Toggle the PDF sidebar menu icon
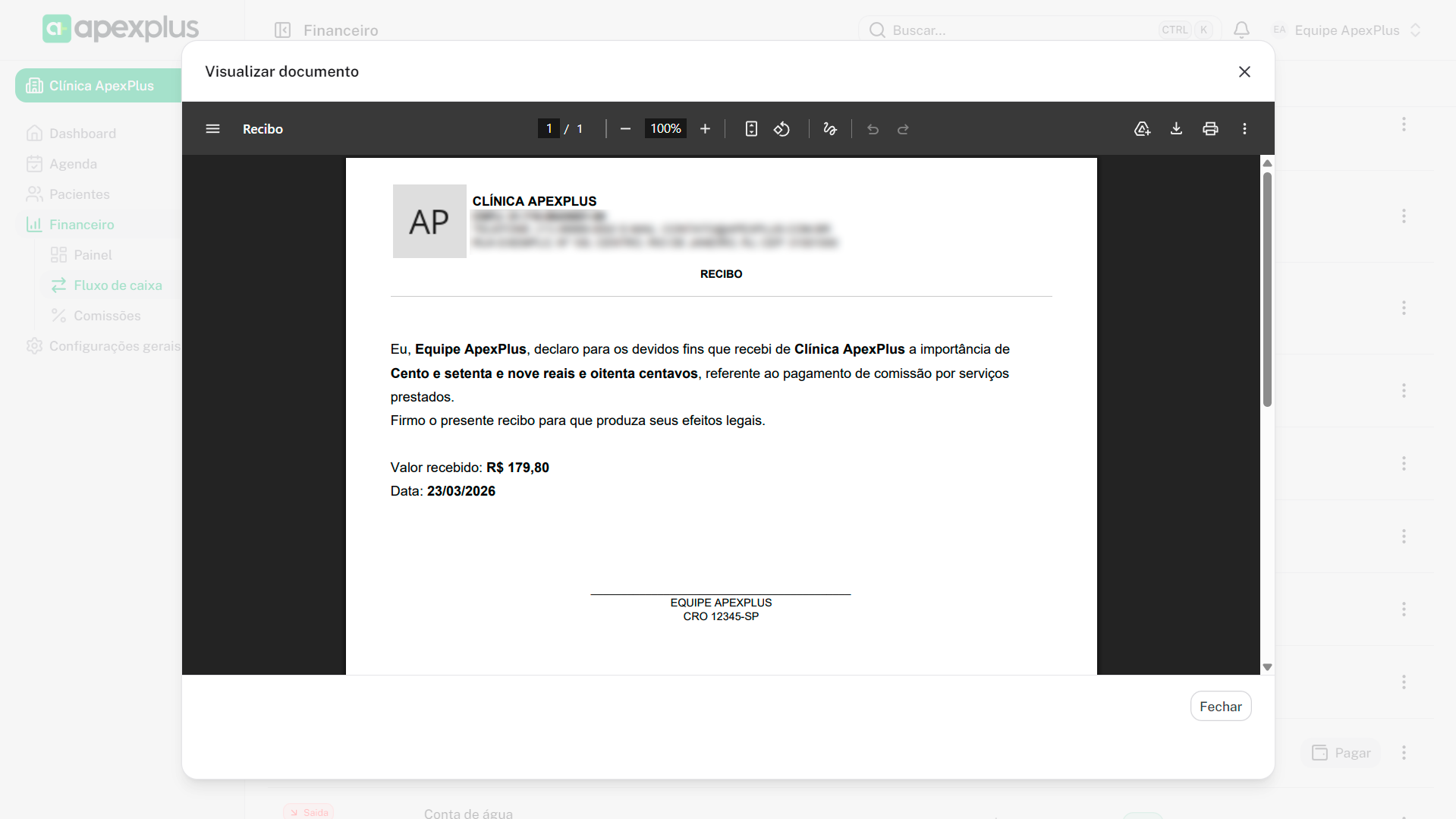 (212, 129)
